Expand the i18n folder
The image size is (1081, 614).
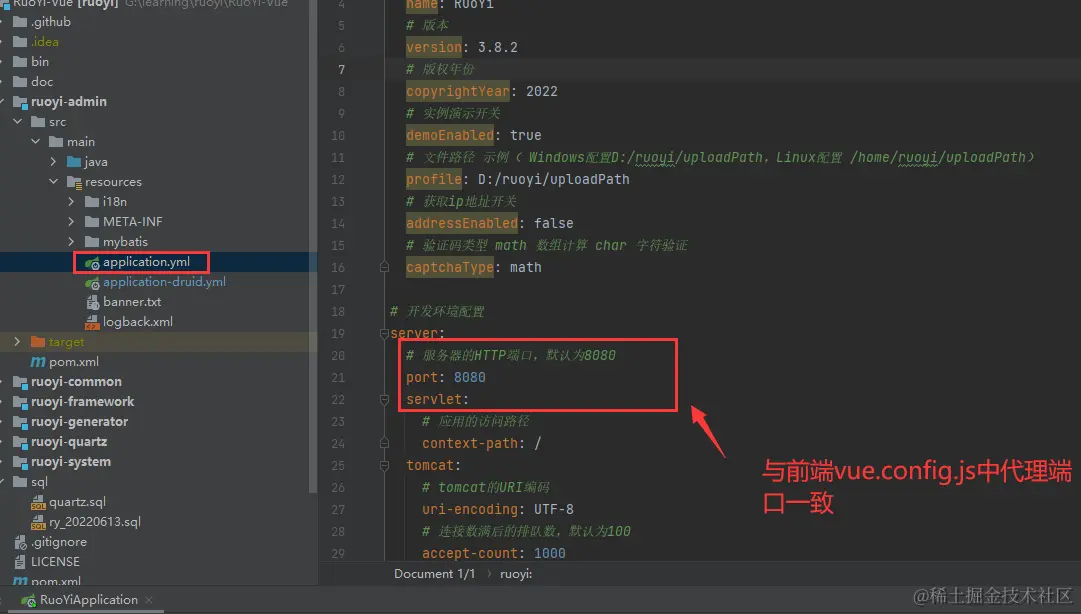(x=71, y=202)
